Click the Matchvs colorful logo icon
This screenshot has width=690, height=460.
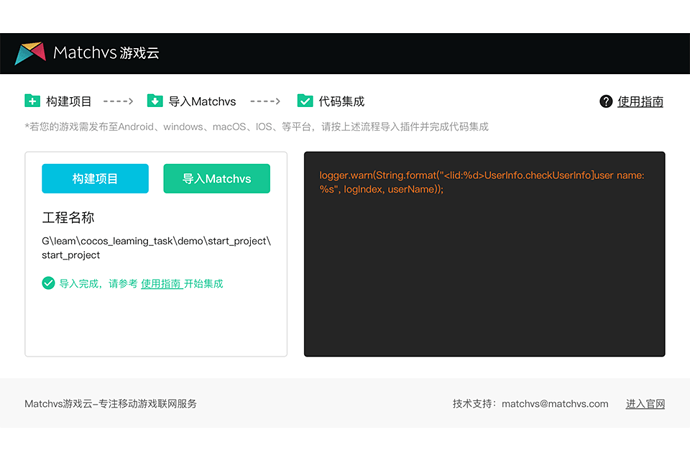click(30, 53)
